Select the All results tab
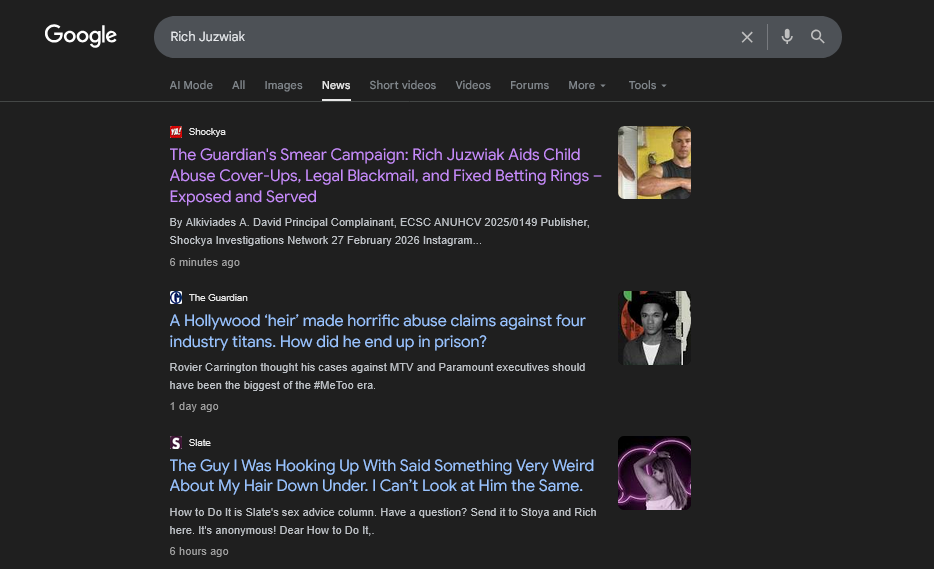934x569 pixels. tap(238, 86)
